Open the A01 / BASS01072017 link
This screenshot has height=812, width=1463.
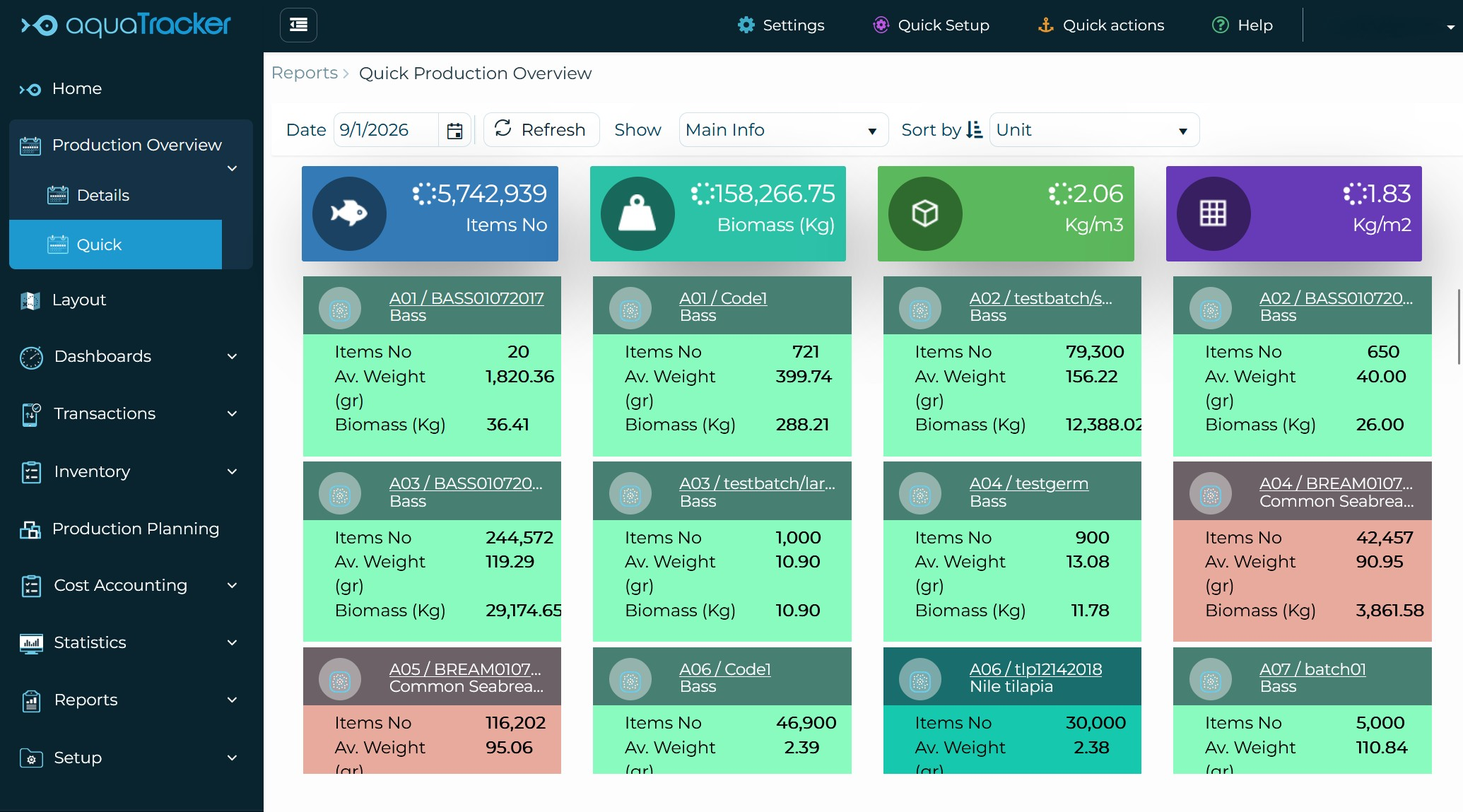click(466, 298)
